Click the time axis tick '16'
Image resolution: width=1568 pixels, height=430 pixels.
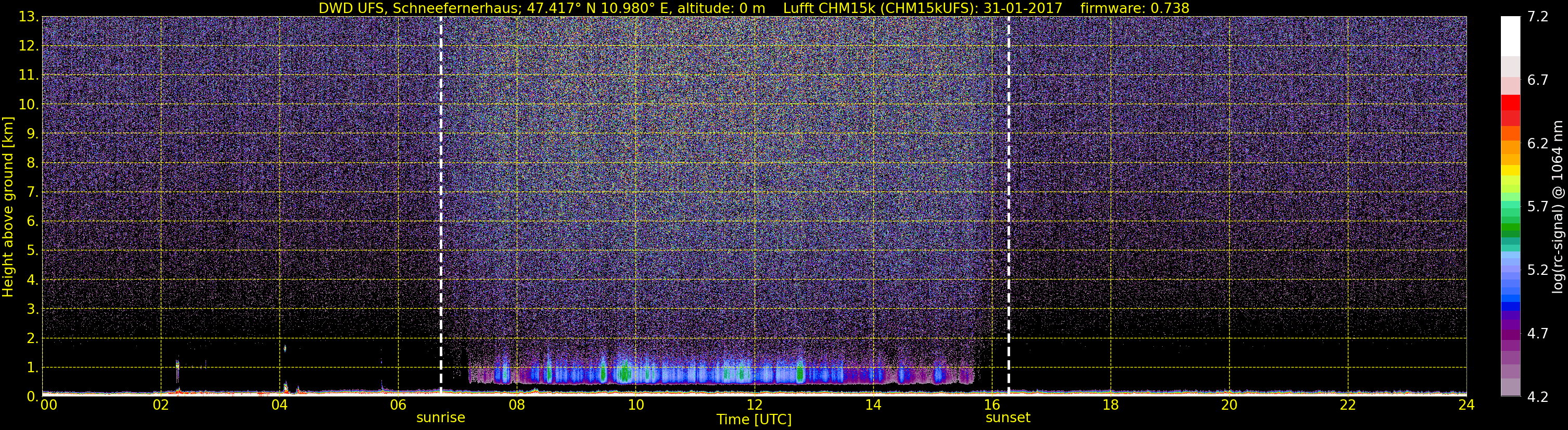991,406
